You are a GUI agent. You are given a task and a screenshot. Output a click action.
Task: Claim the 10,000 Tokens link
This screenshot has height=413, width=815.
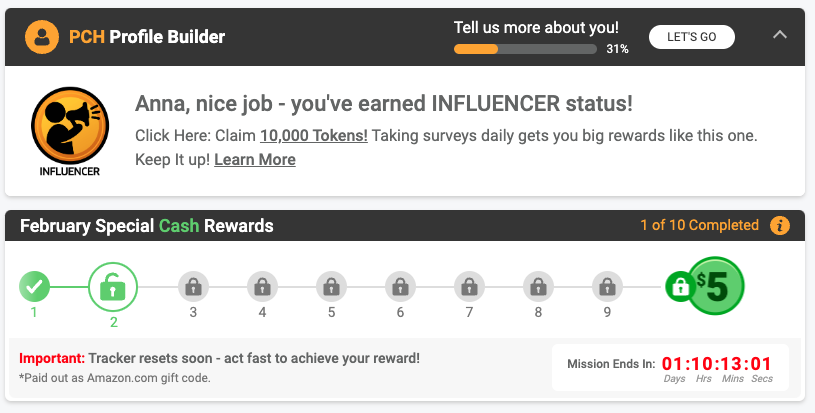pyautogui.click(x=313, y=136)
